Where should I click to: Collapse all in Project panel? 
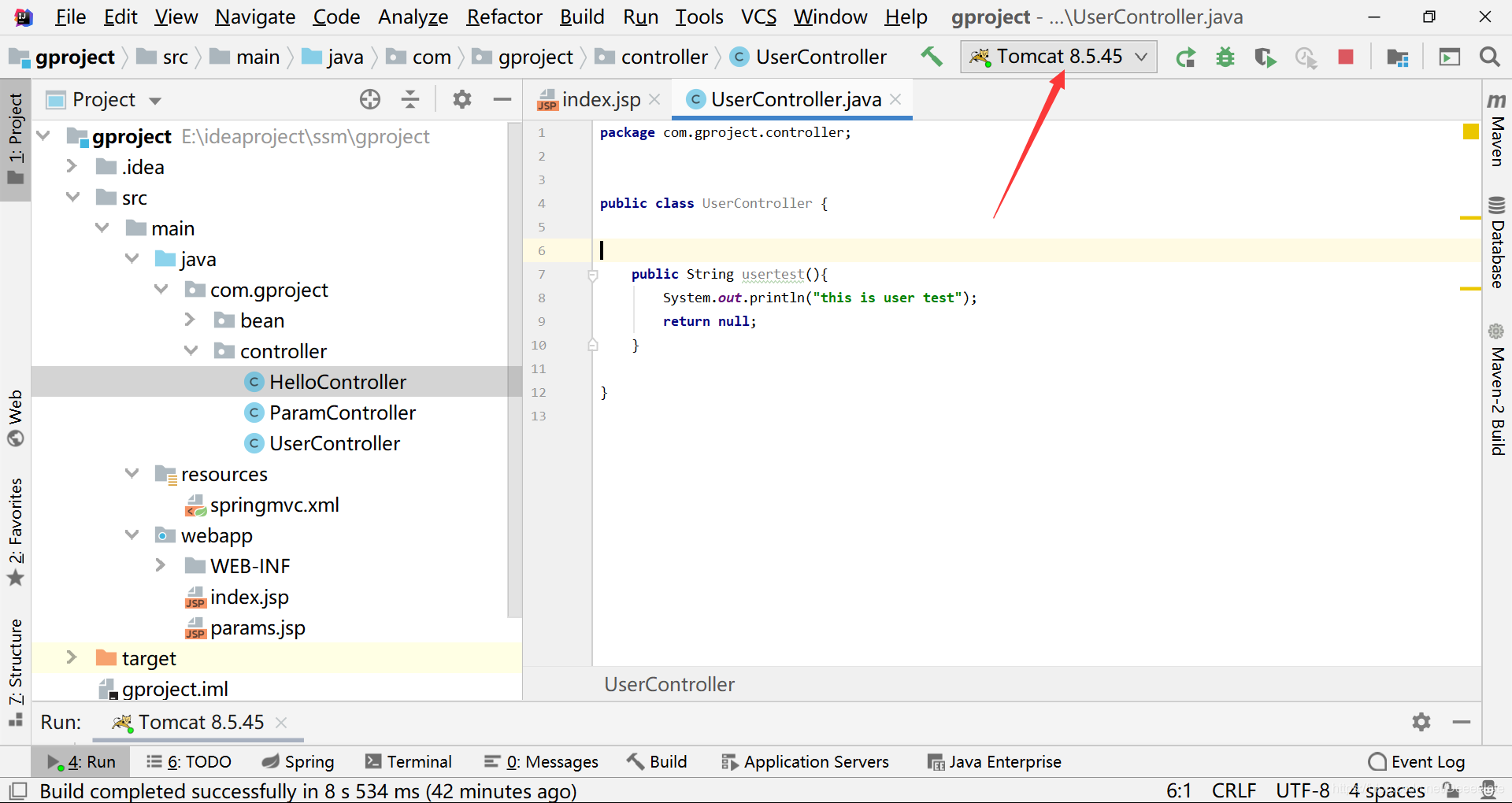click(410, 99)
